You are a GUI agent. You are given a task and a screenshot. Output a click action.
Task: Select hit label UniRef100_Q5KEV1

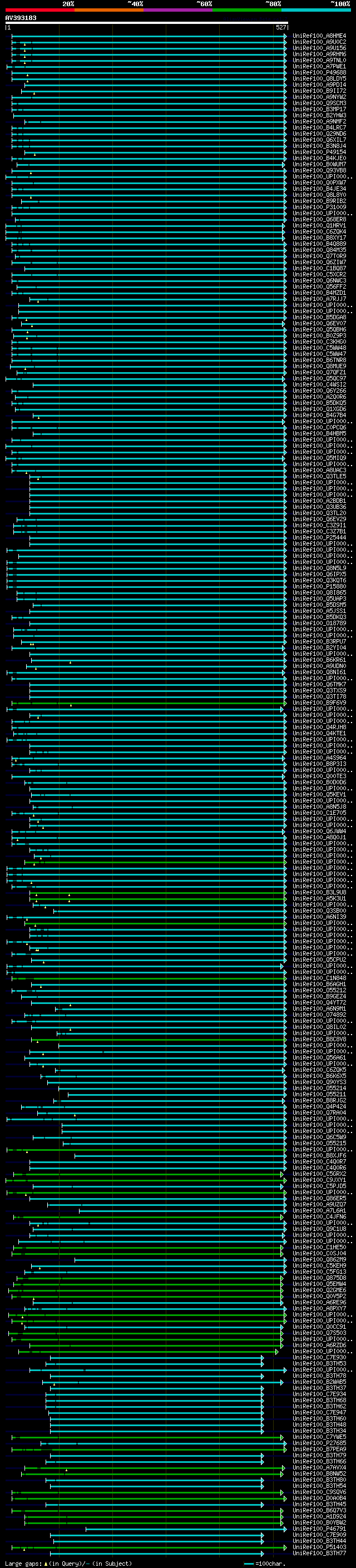click(319, 794)
